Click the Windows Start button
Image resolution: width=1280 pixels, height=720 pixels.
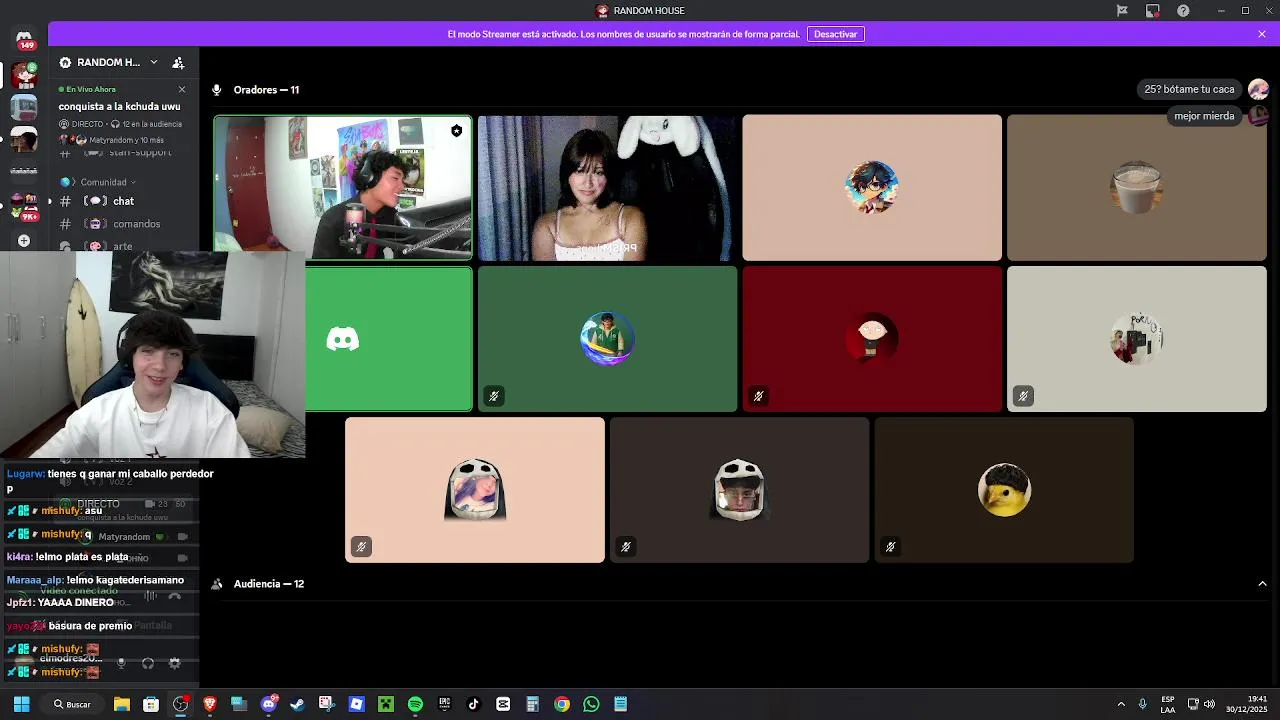(x=21, y=704)
